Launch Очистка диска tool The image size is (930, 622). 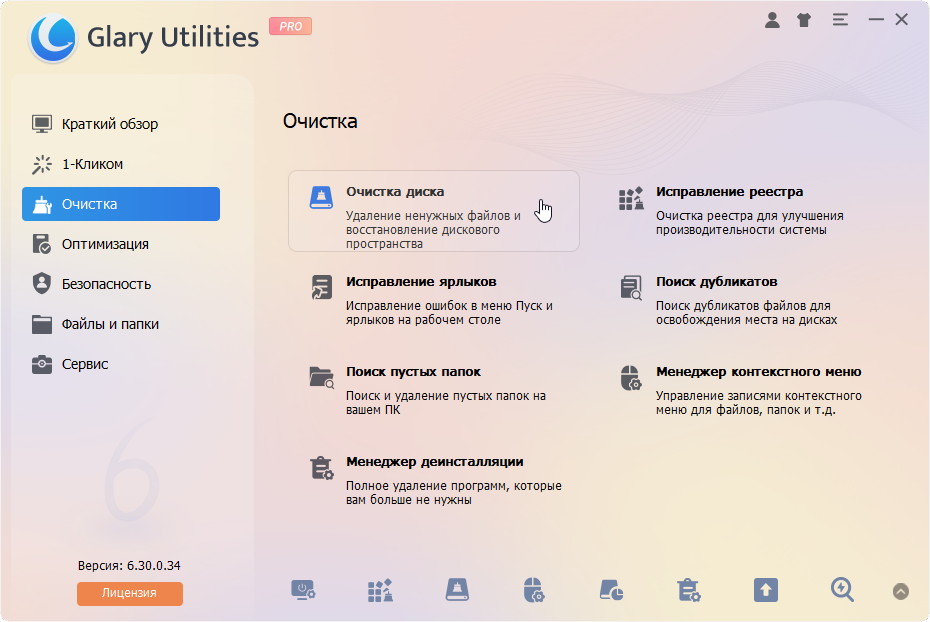coord(434,211)
